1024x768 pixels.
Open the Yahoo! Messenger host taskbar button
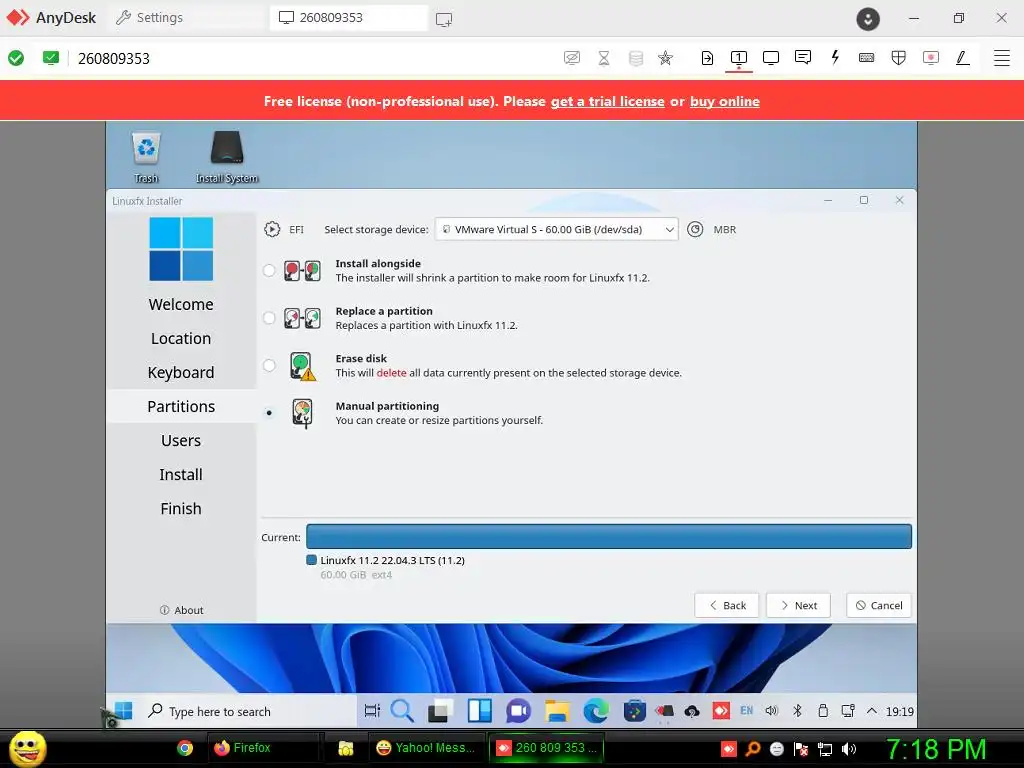point(427,748)
